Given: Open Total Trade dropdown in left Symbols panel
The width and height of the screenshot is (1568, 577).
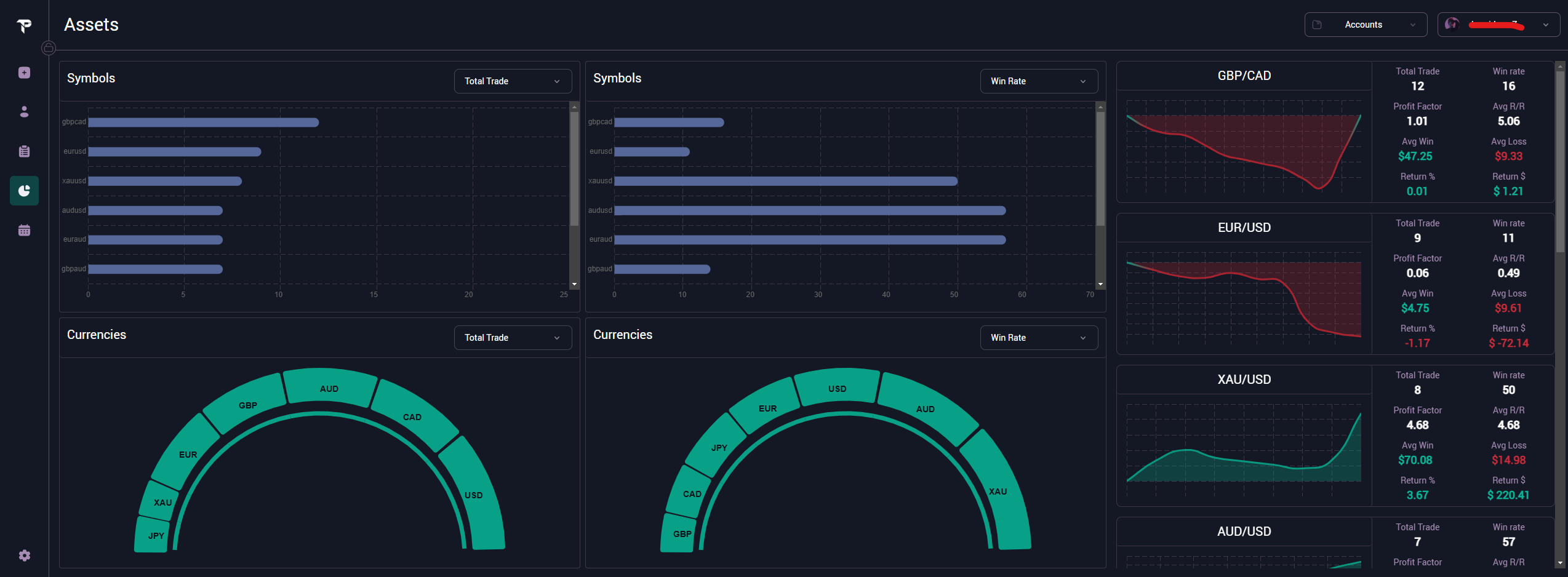Looking at the screenshot, I should coord(513,81).
